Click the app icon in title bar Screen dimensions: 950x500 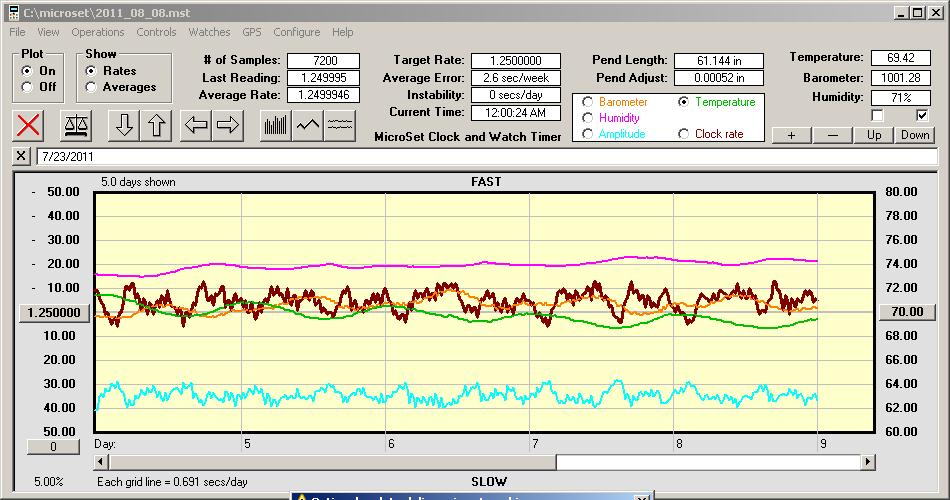click(x=13, y=12)
